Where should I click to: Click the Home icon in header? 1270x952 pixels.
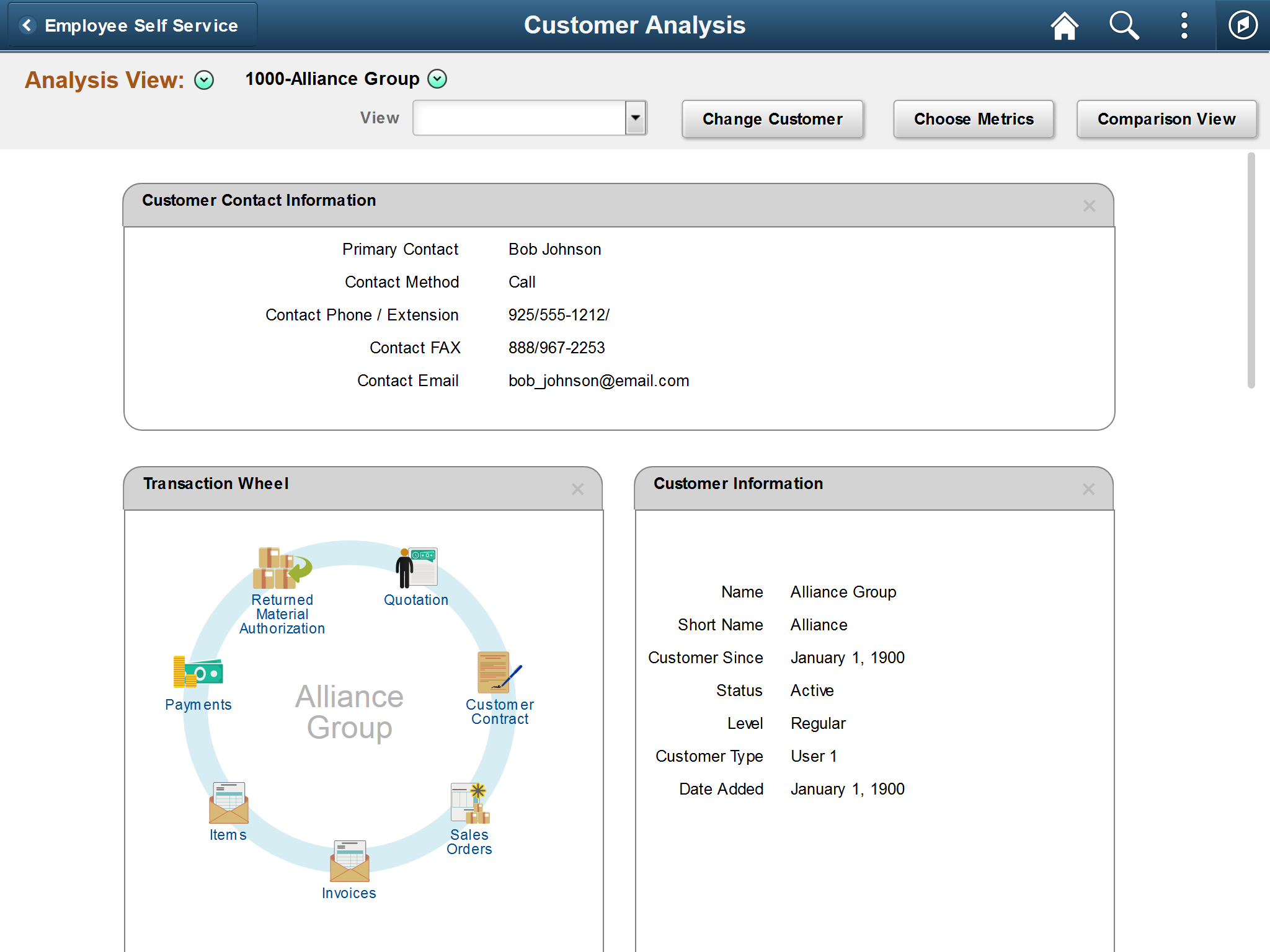(1064, 26)
